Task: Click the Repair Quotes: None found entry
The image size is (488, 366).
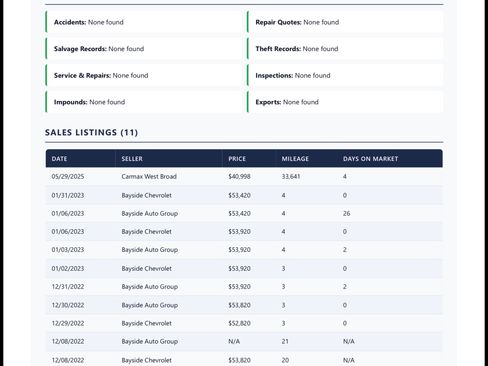Action: tap(345, 22)
